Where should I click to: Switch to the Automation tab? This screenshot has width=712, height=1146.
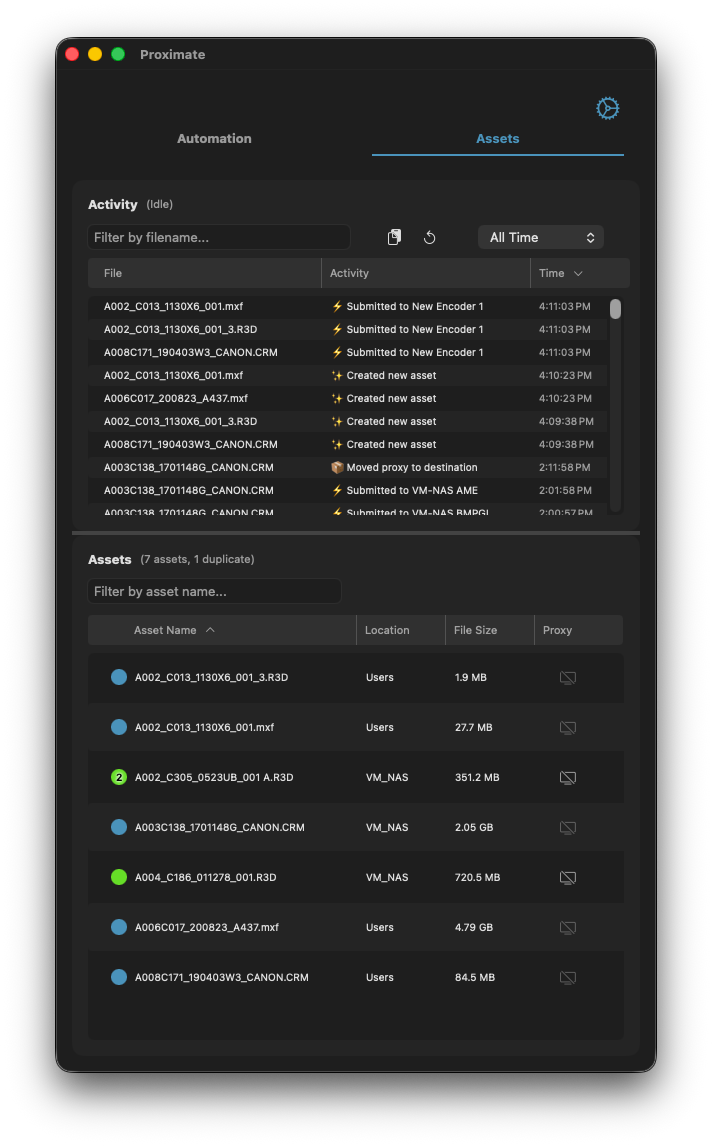tap(214, 138)
